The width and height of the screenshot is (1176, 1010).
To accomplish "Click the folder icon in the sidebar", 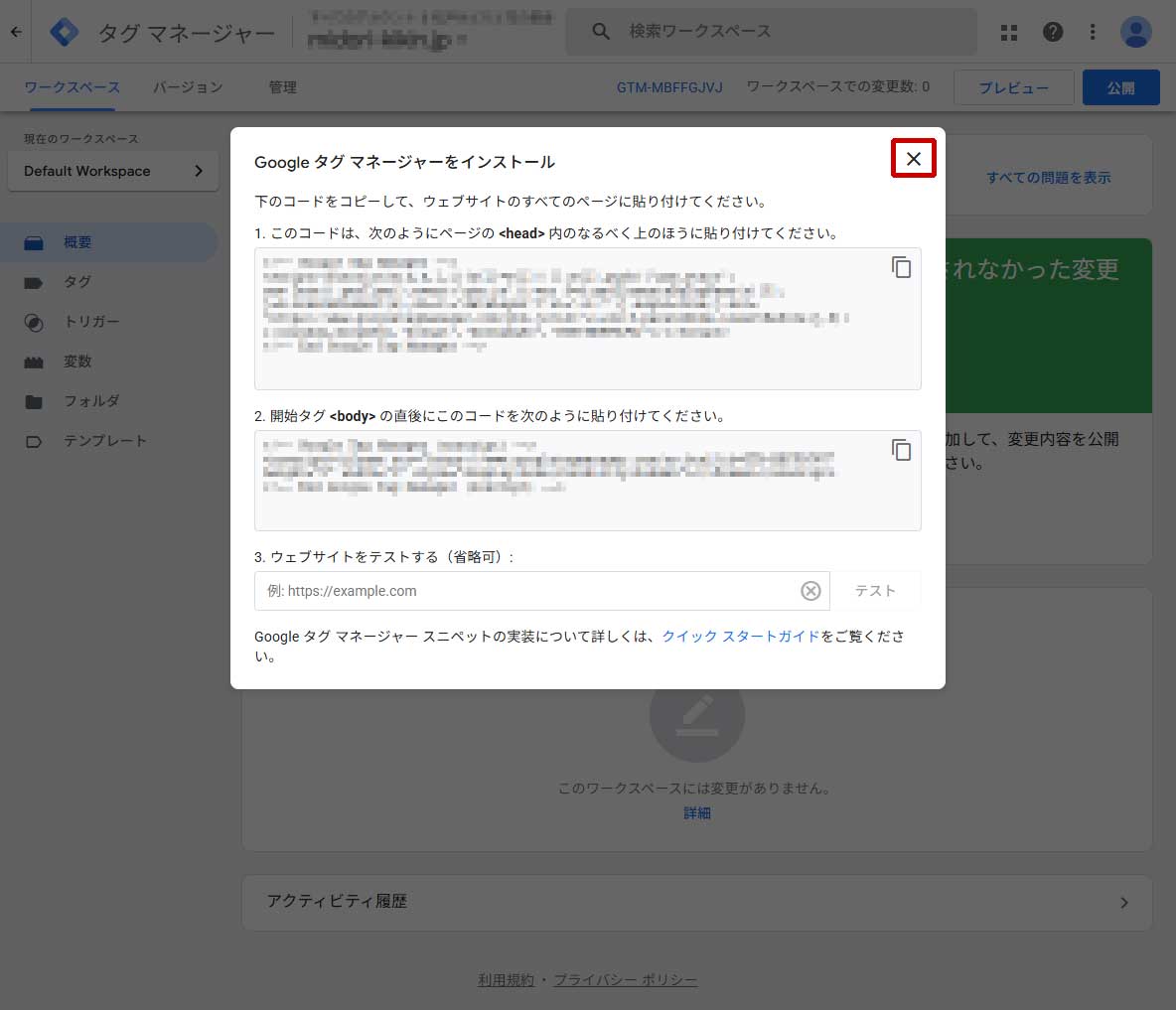I will (x=34, y=402).
